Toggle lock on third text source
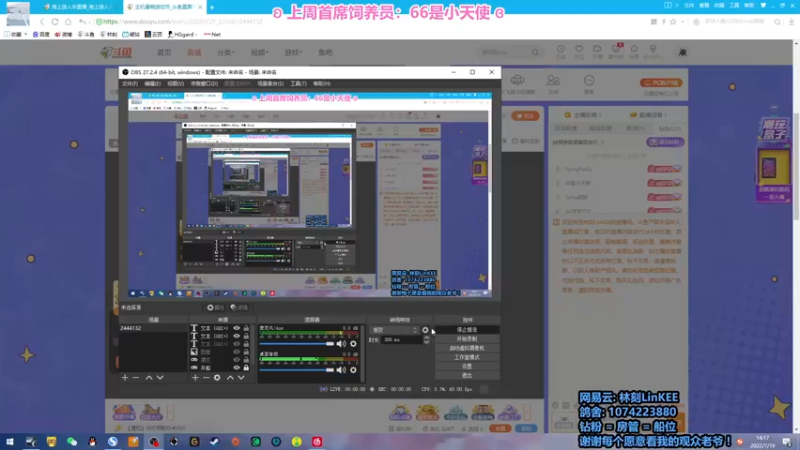The width and height of the screenshot is (800, 450). tap(246, 344)
